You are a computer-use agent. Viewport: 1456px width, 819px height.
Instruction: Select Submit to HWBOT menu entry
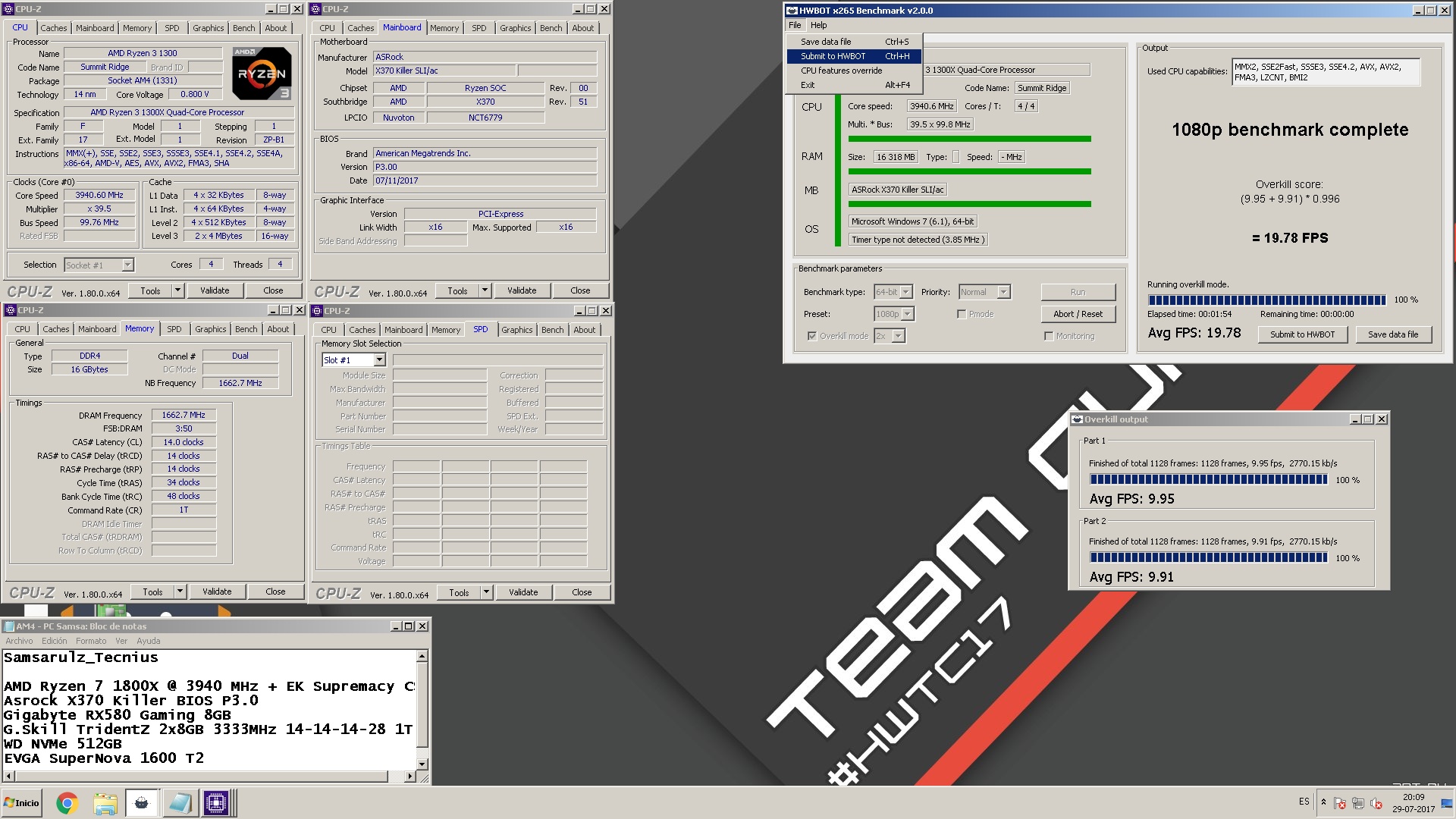click(854, 56)
